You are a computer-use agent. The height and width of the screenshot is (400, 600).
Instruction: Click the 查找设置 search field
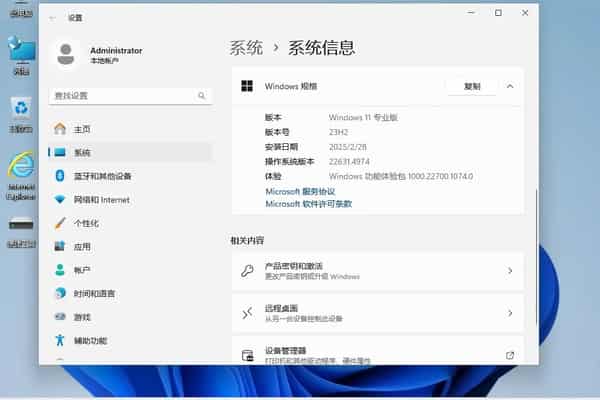click(130, 96)
